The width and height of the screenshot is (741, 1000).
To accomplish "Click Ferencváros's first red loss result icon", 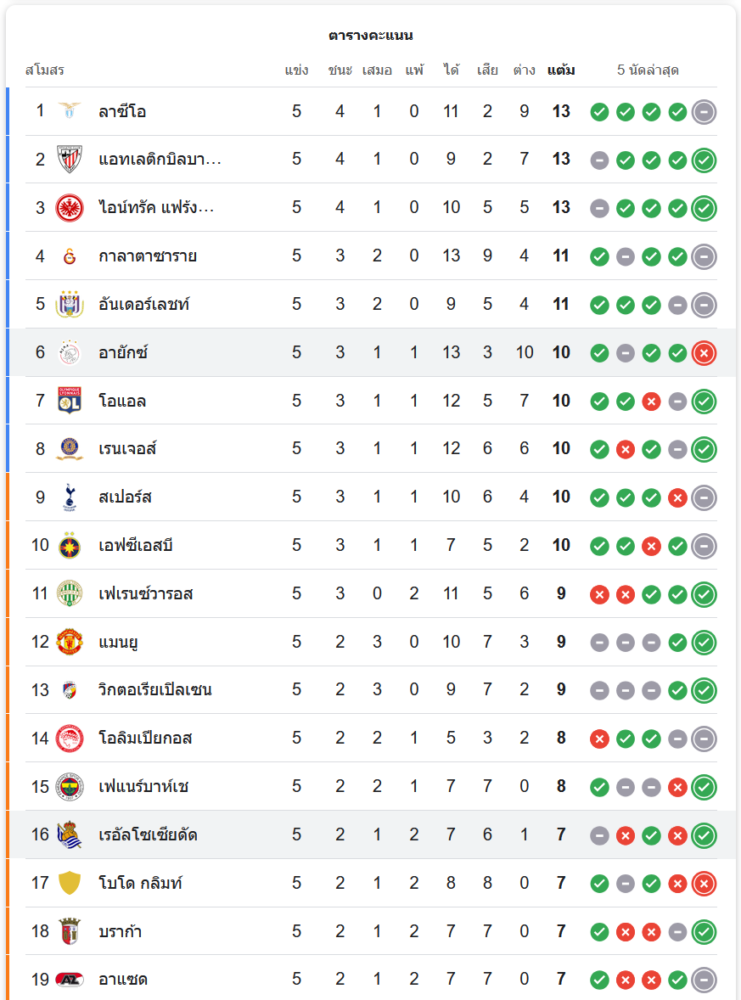I will coord(599,594).
